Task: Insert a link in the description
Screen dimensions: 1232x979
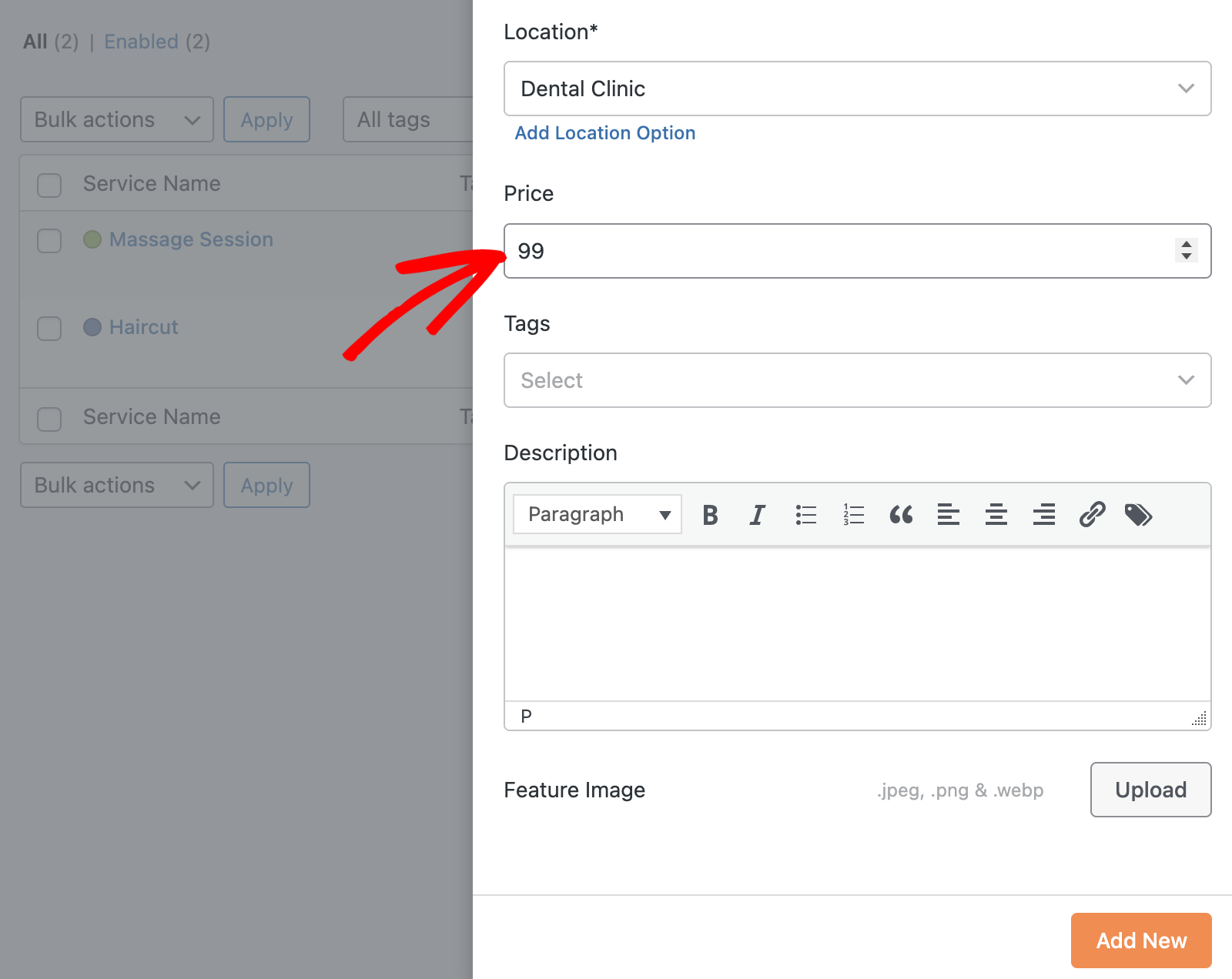Action: click(x=1092, y=515)
